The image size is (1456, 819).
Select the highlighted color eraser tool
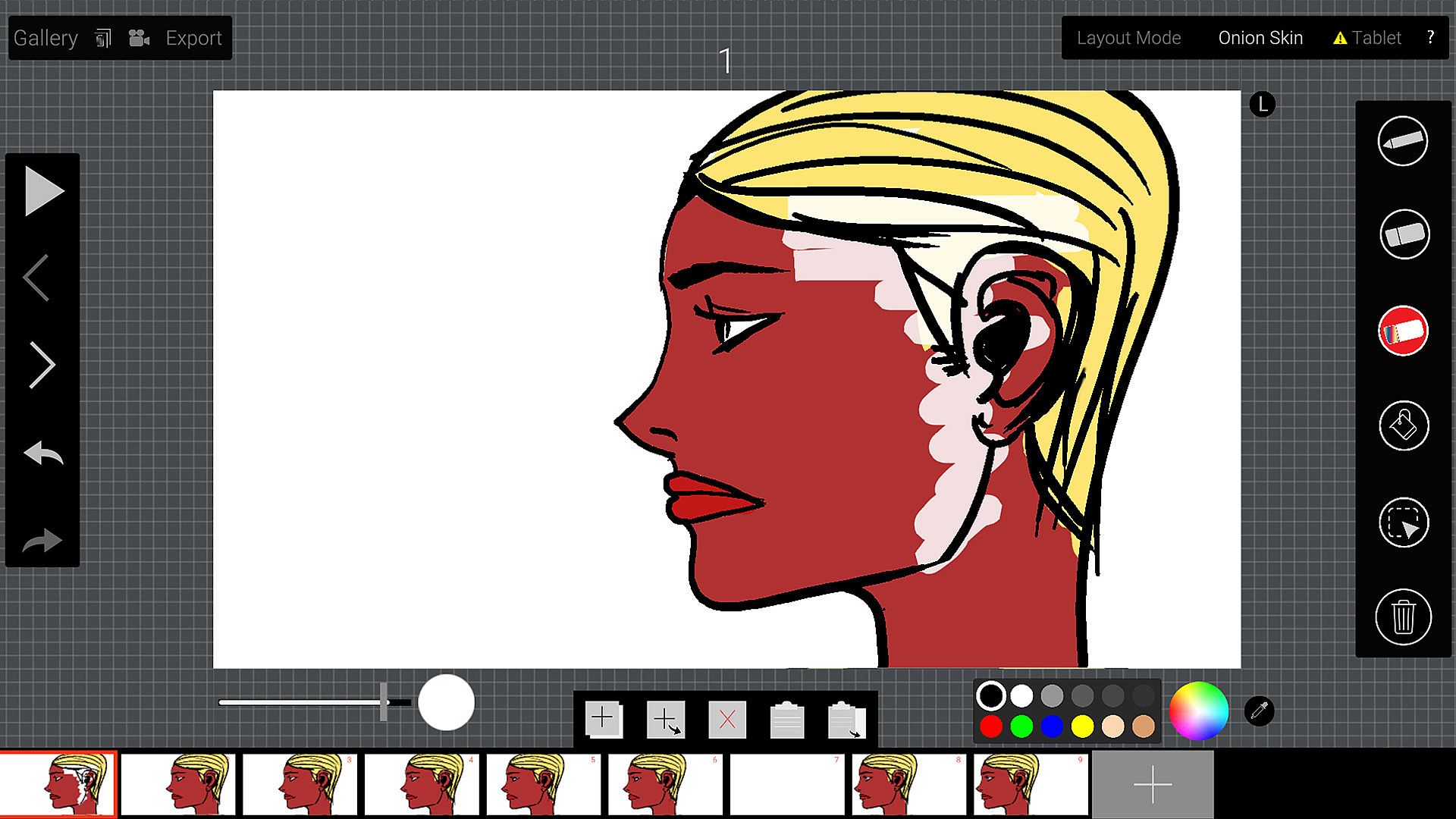[1403, 331]
